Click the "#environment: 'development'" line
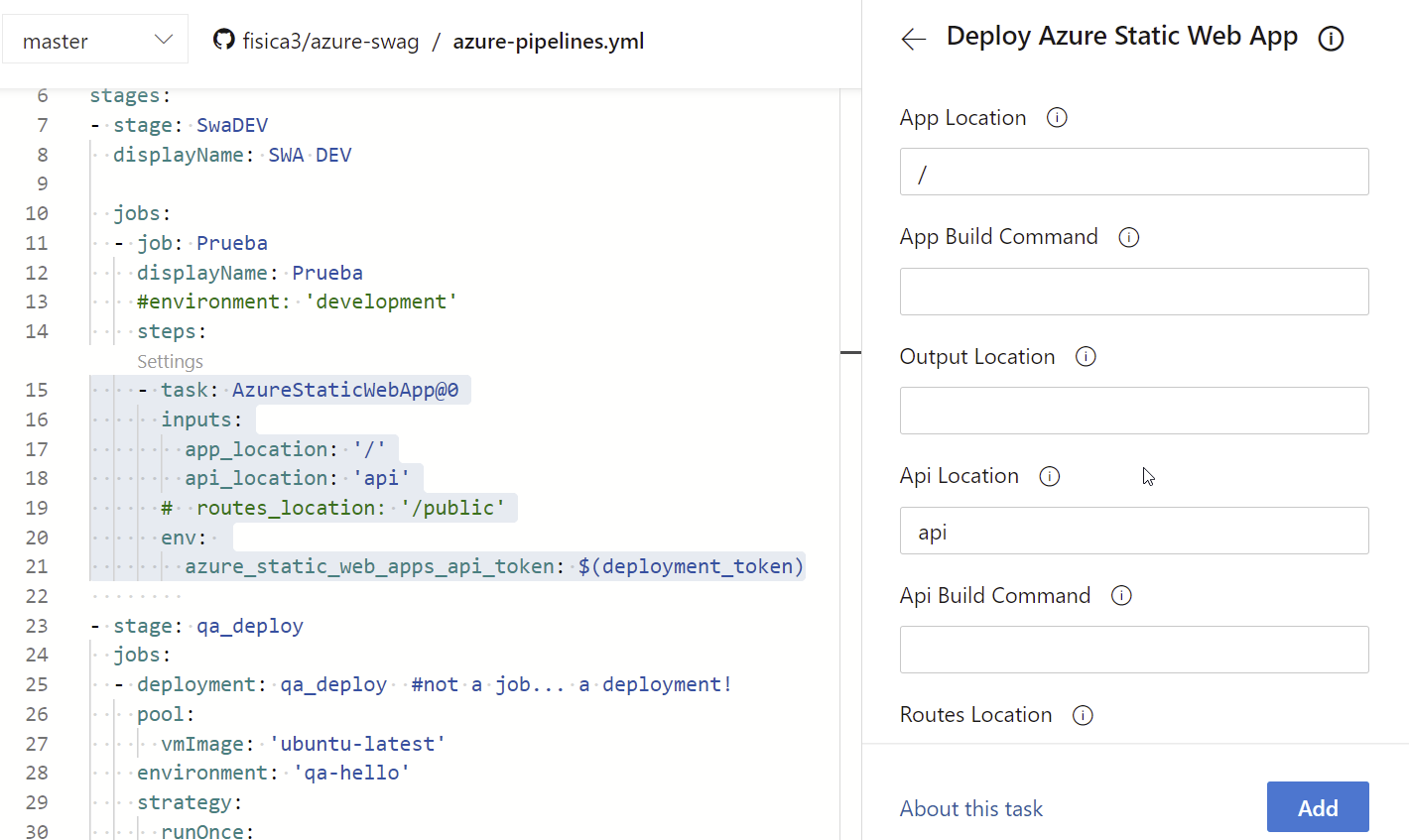Image resolution: width=1409 pixels, height=840 pixels. [x=298, y=301]
